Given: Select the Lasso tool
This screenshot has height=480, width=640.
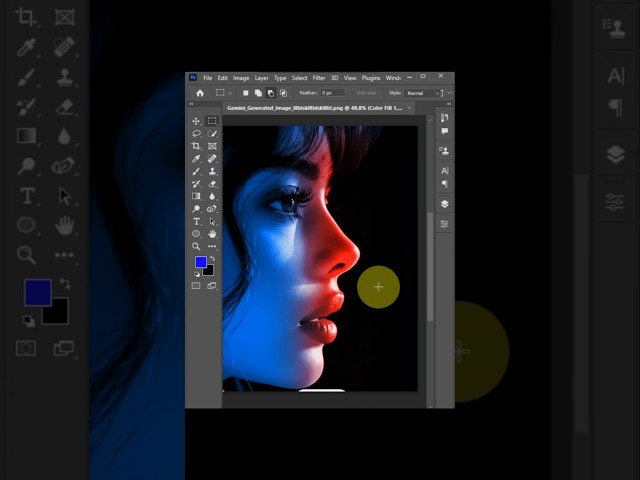Looking at the screenshot, I should [196, 133].
